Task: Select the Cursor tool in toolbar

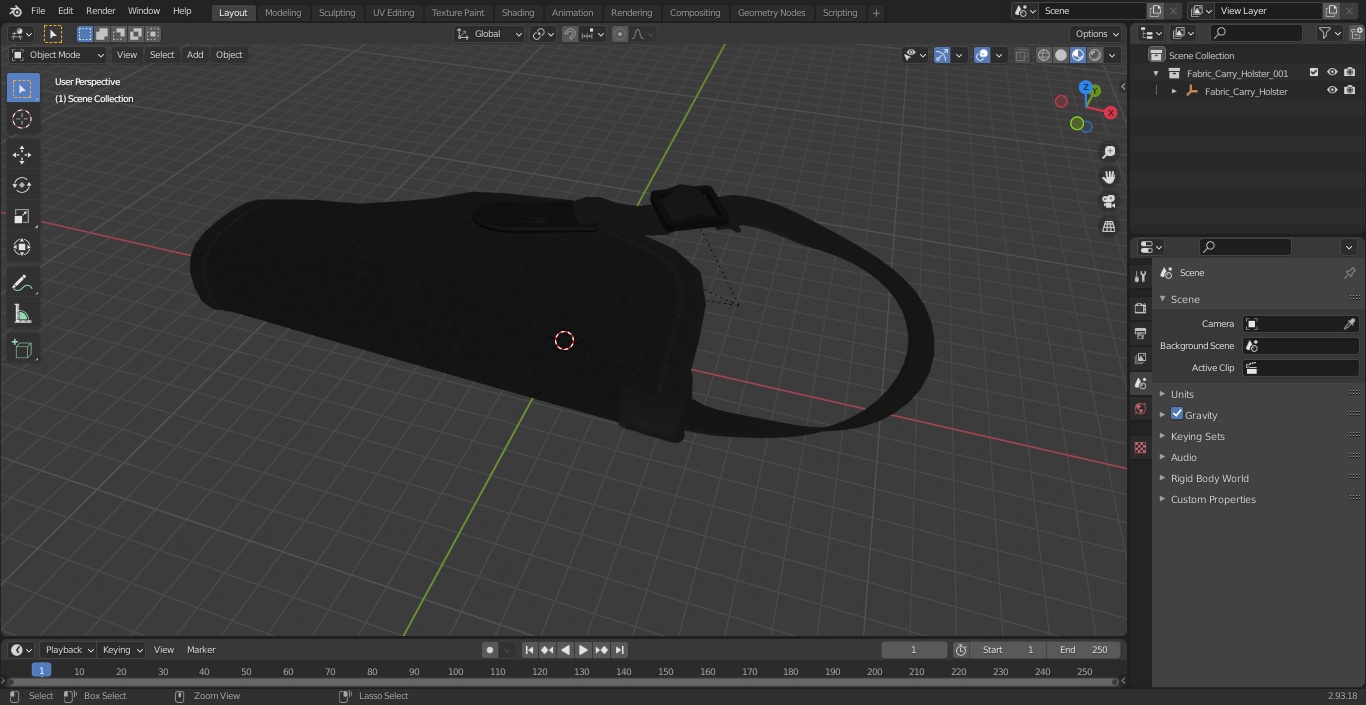Action: (22, 120)
